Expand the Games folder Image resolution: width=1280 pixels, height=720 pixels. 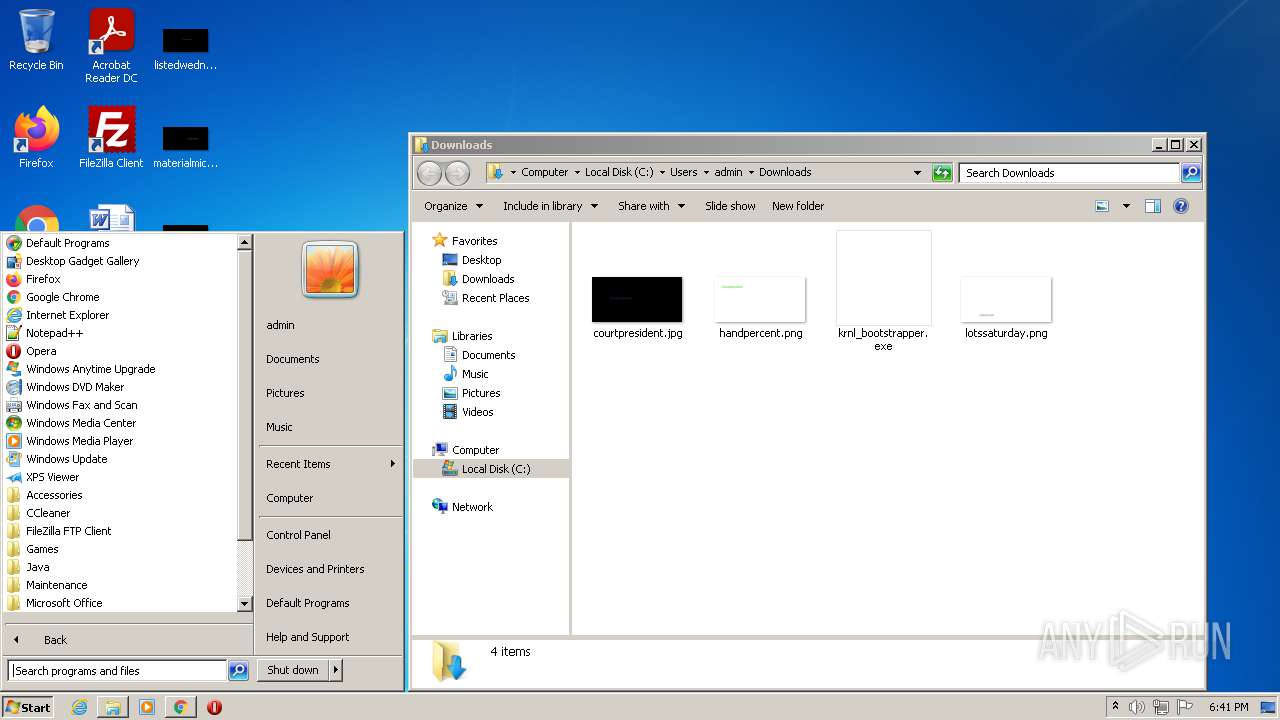(x=42, y=549)
